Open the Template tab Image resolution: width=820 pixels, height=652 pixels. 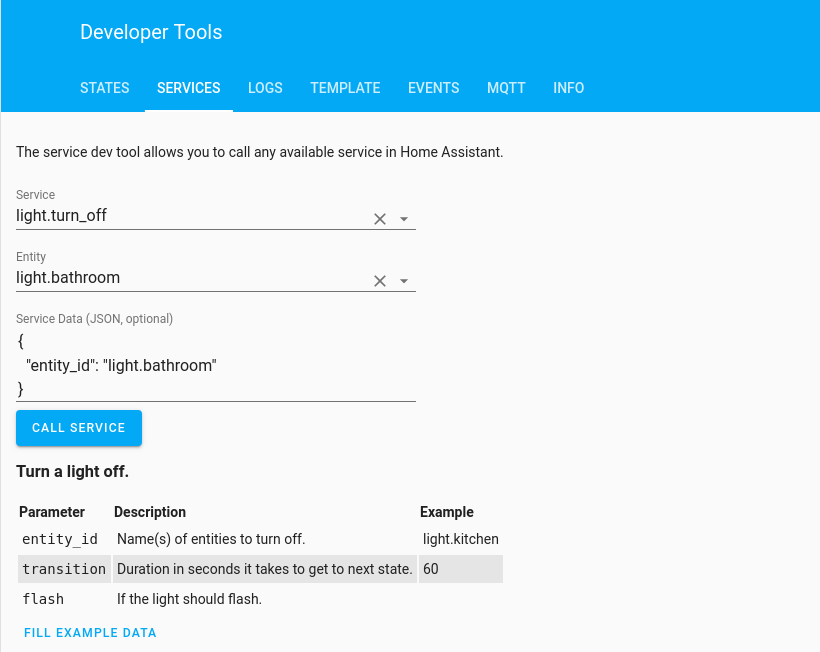pos(345,88)
